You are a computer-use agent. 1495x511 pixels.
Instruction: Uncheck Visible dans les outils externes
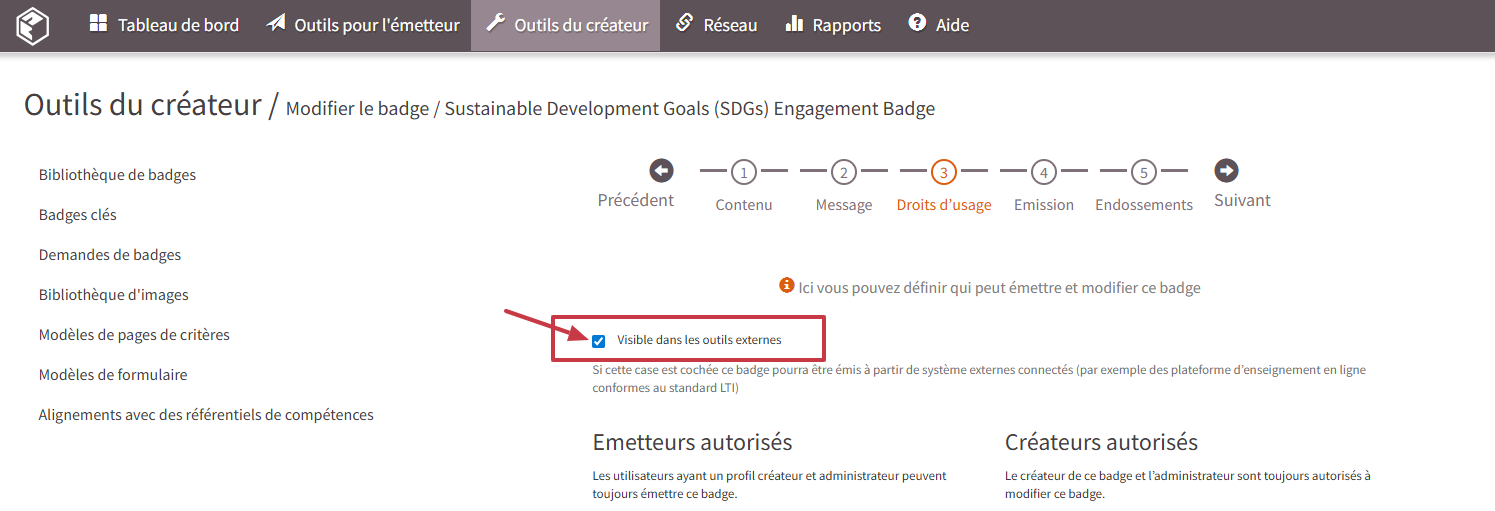click(x=599, y=341)
